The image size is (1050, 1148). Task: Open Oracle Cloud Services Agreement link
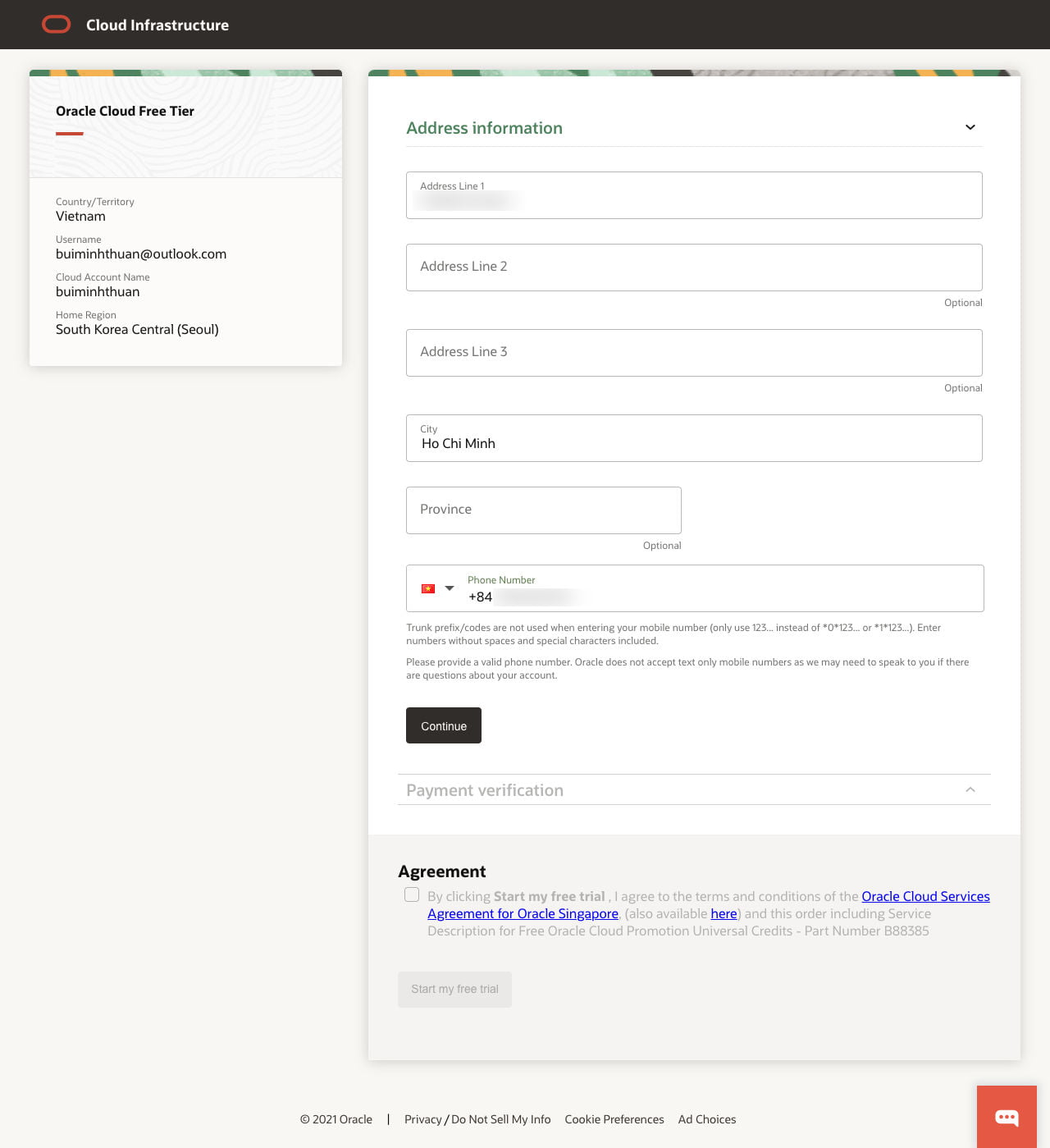click(x=709, y=905)
